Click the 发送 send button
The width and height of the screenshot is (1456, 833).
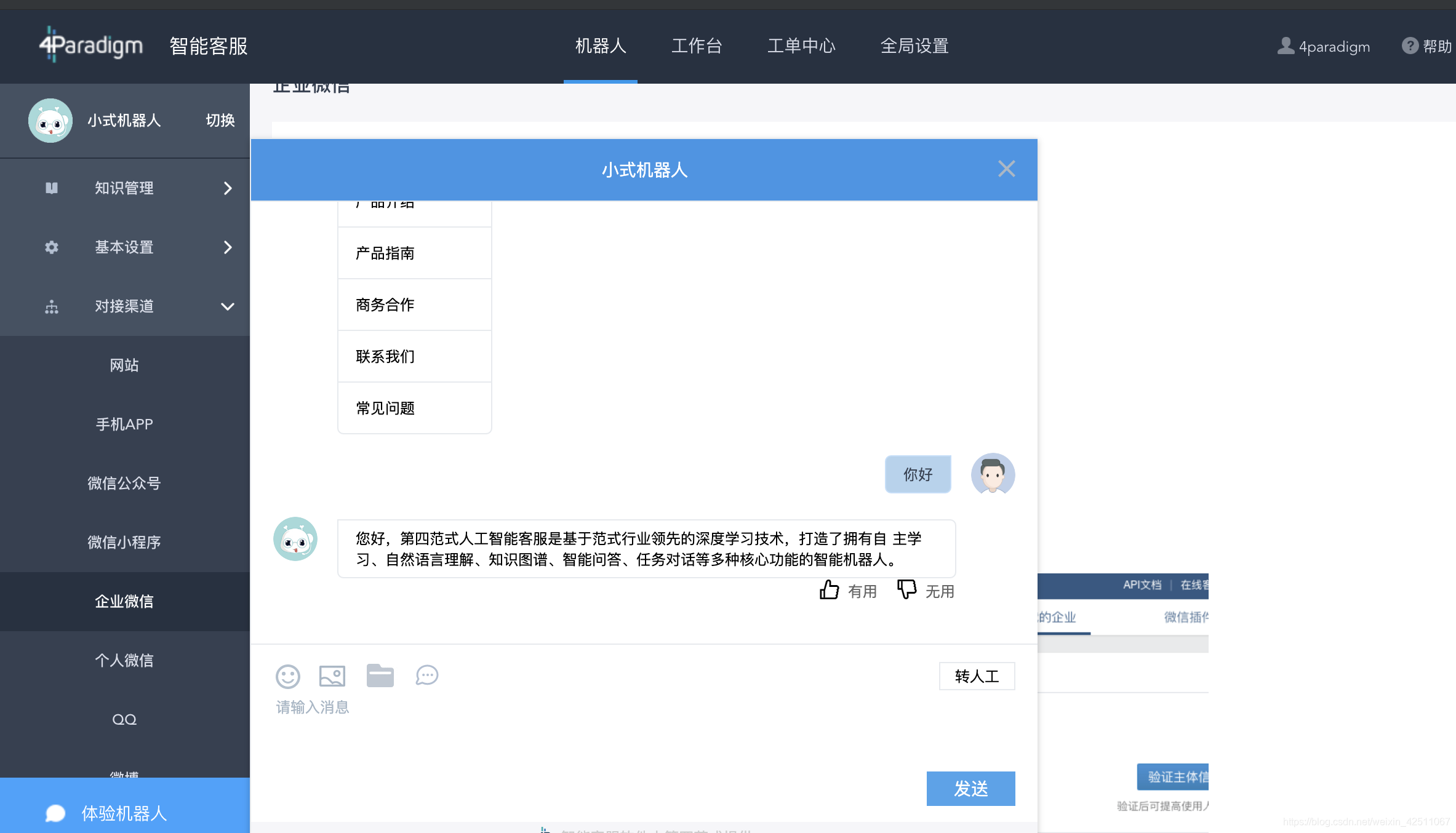(x=970, y=788)
